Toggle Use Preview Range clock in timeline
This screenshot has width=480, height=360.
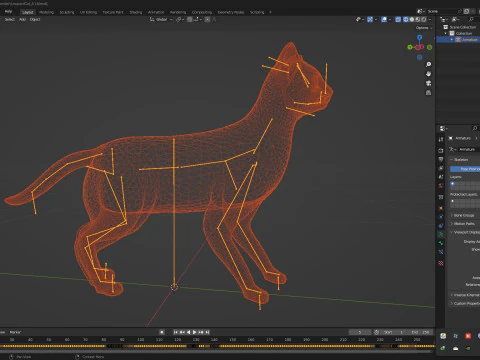[376, 332]
